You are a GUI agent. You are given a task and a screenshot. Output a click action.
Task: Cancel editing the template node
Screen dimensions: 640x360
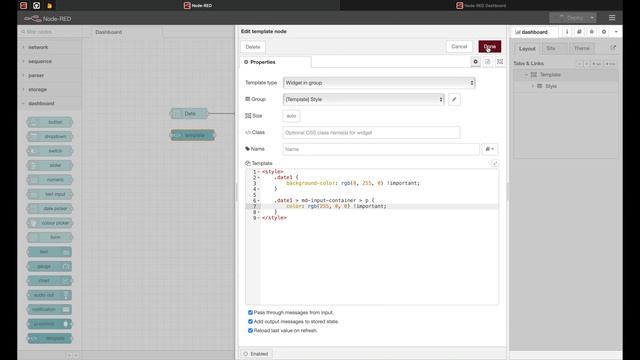[x=459, y=47]
